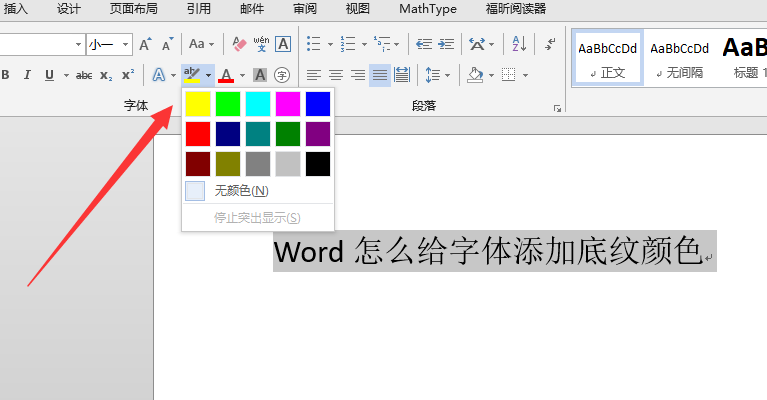Toggle Show/Hide paragraph marks icon
Viewport: 767px width, 400px height.
(x=550, y=44)
